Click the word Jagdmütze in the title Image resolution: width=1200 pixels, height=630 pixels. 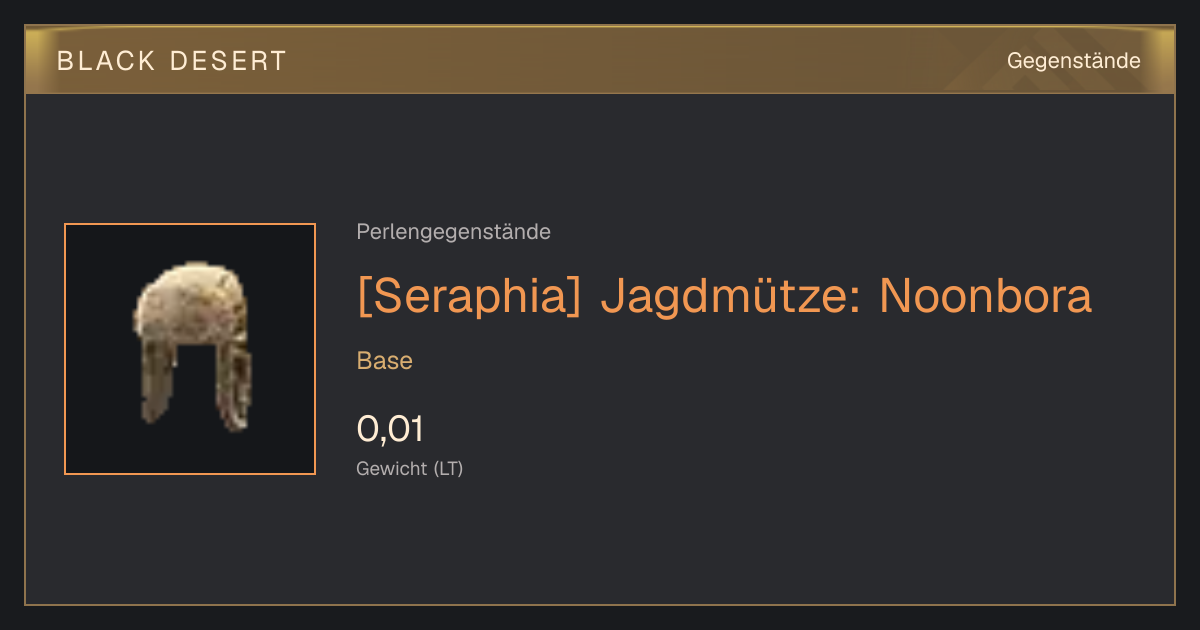(729, 297)
